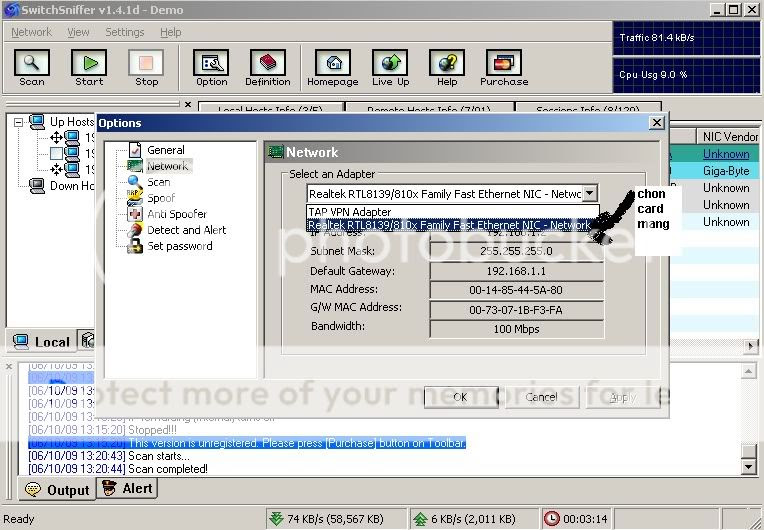764x530 pixels.
Task: Select General in Options tree
Action: coord(166,150)
